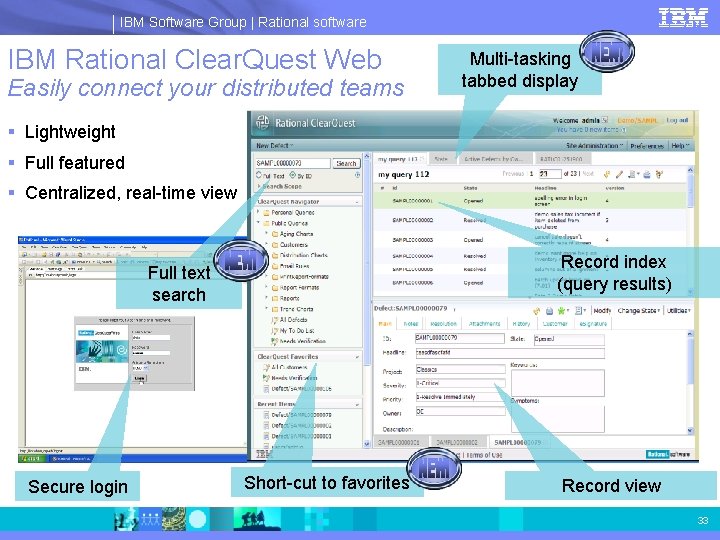Click the edit query pencil icon
The image size is (720, 540).
[619, 174]
